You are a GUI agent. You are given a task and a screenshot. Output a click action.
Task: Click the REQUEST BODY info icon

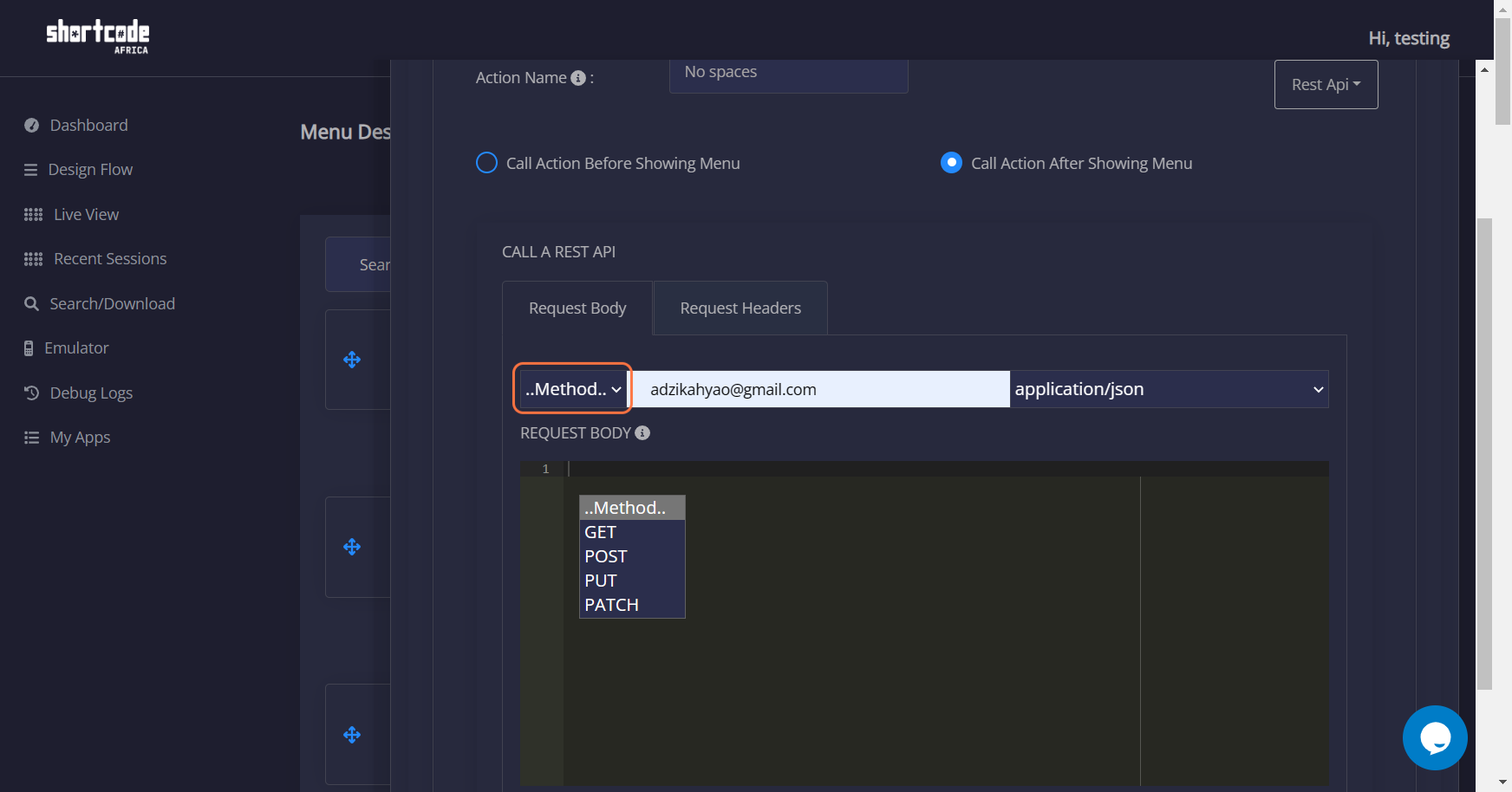pos(642,432)
